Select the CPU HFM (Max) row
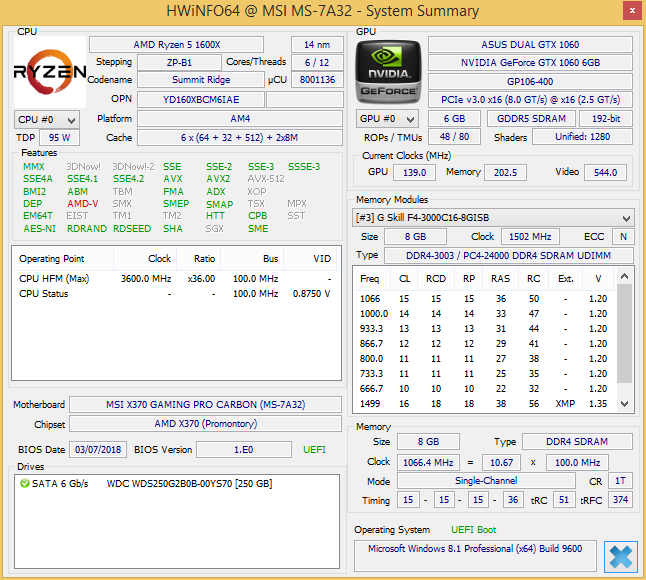The height and width of the screenshot is (580, 646). point(176,279)
